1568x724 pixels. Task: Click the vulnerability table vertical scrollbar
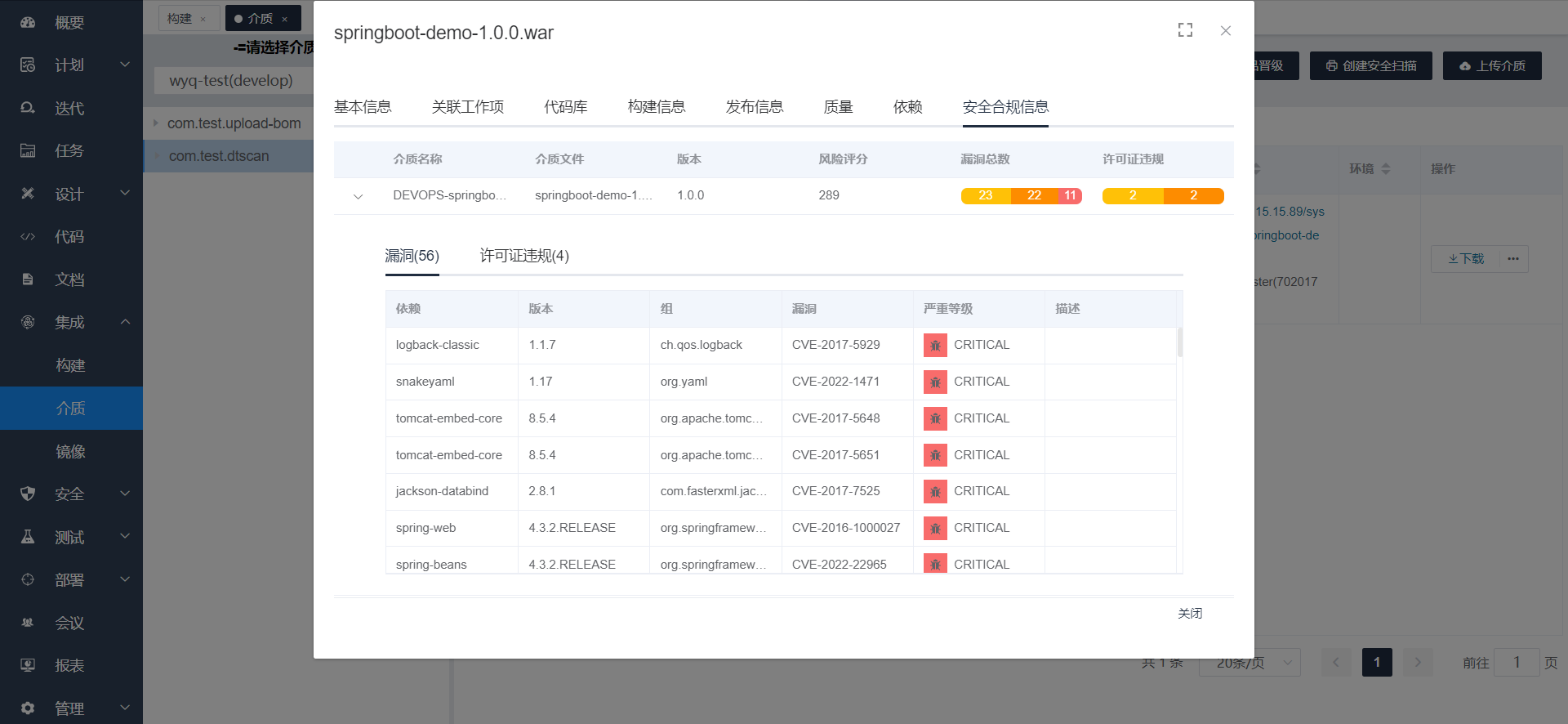[1179, 343]
